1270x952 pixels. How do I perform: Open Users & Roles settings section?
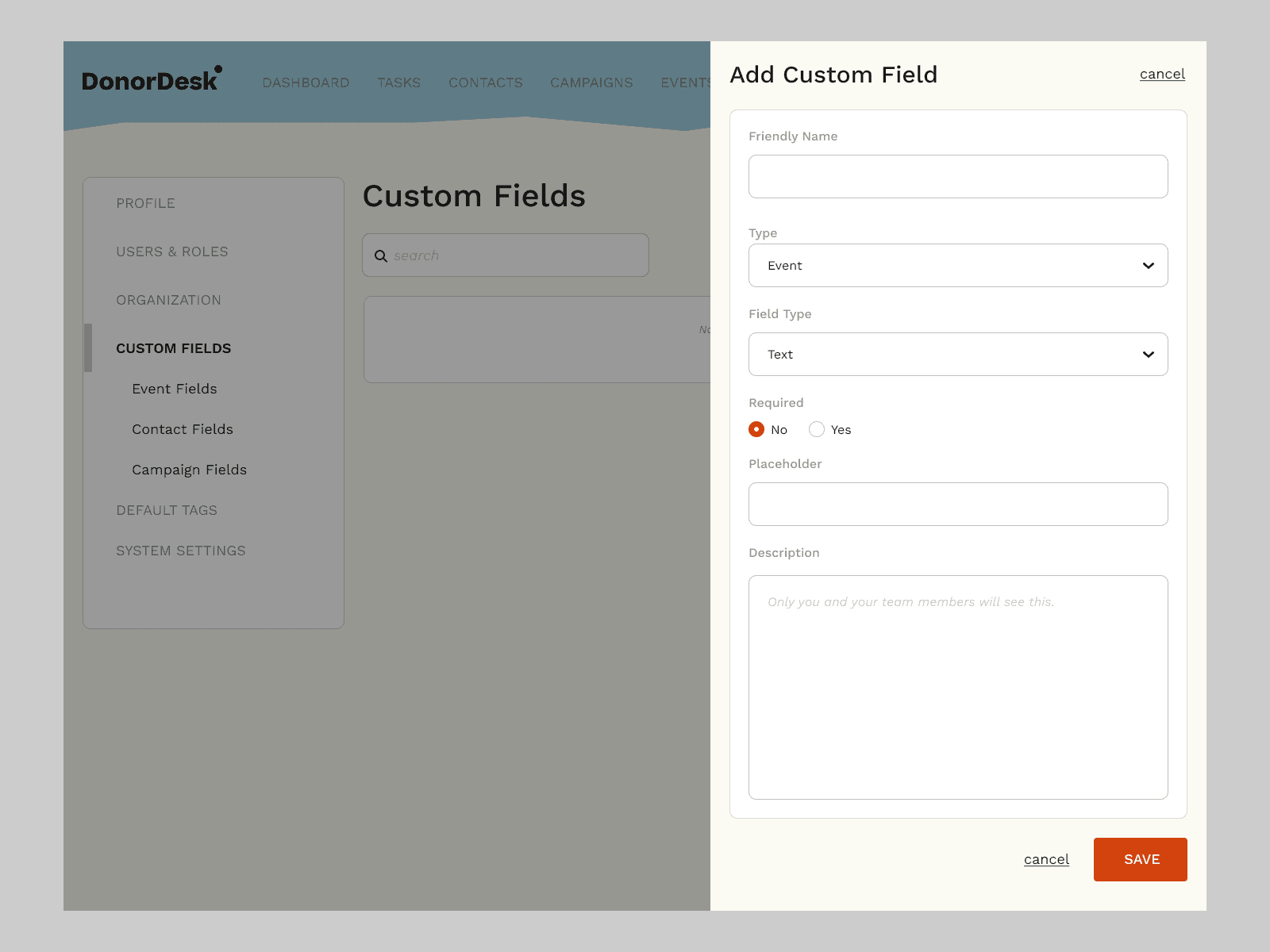point(172,251)
